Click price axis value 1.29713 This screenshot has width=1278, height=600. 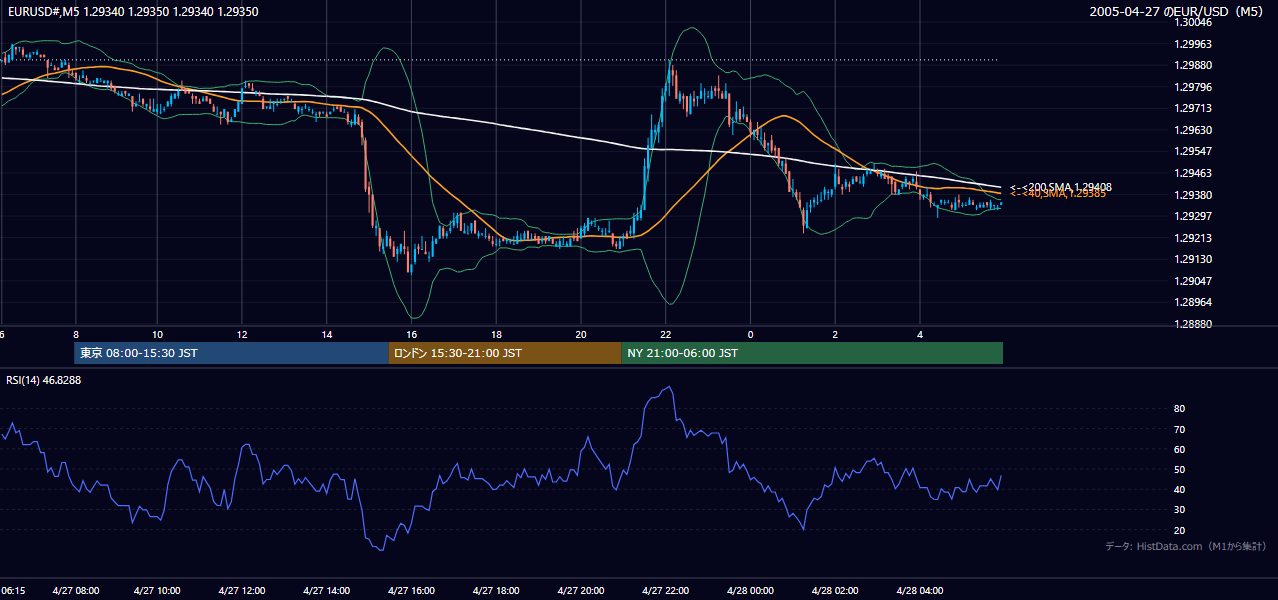(1194, 109)
